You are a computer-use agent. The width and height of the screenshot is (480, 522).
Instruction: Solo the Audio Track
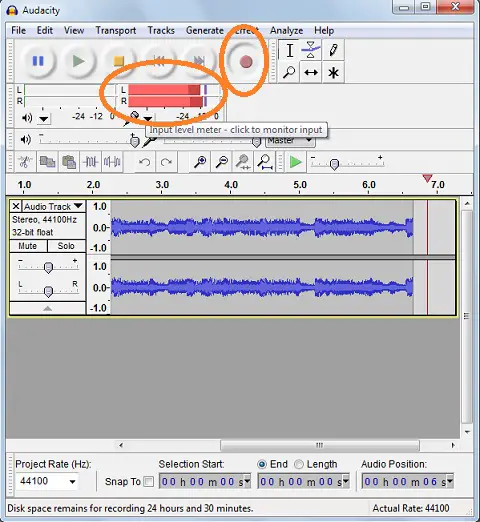tap(66, 246)
